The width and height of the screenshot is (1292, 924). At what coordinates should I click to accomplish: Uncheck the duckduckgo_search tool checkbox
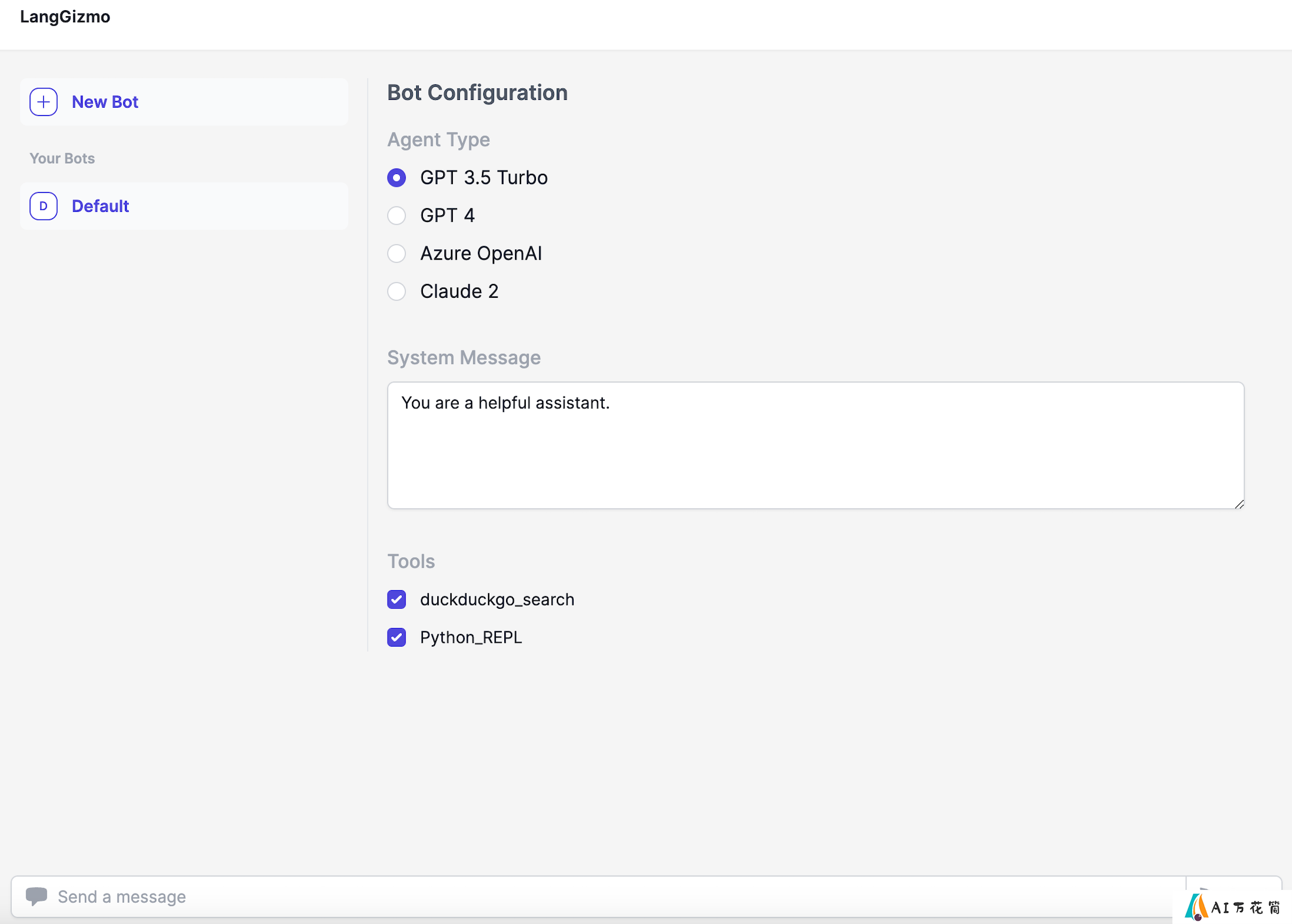(x=397, y=599)
